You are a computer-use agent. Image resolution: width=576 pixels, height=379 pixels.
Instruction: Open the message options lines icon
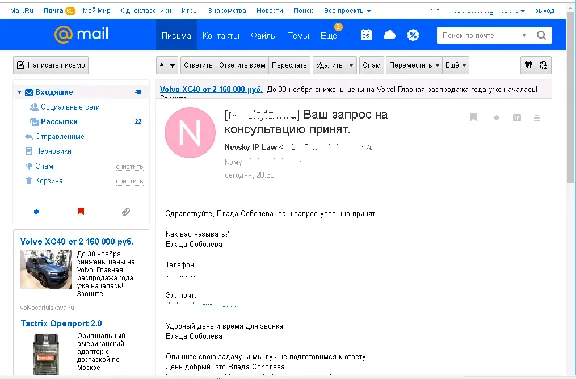(x=537, y=118)
